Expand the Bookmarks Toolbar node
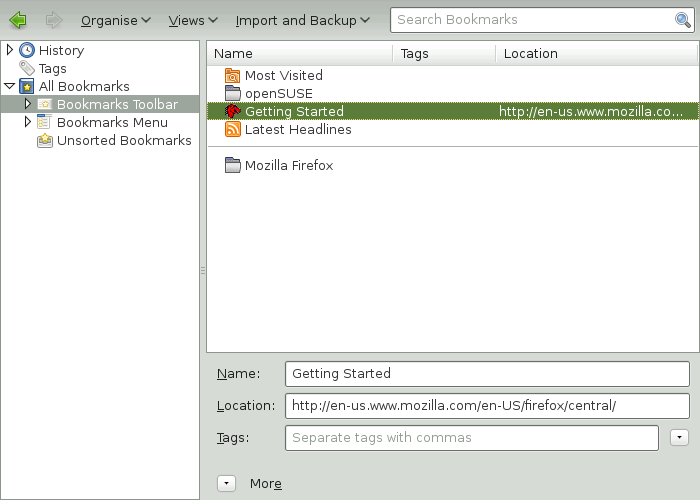The height and width of the screenshot is (500, 700). (28, 104)
